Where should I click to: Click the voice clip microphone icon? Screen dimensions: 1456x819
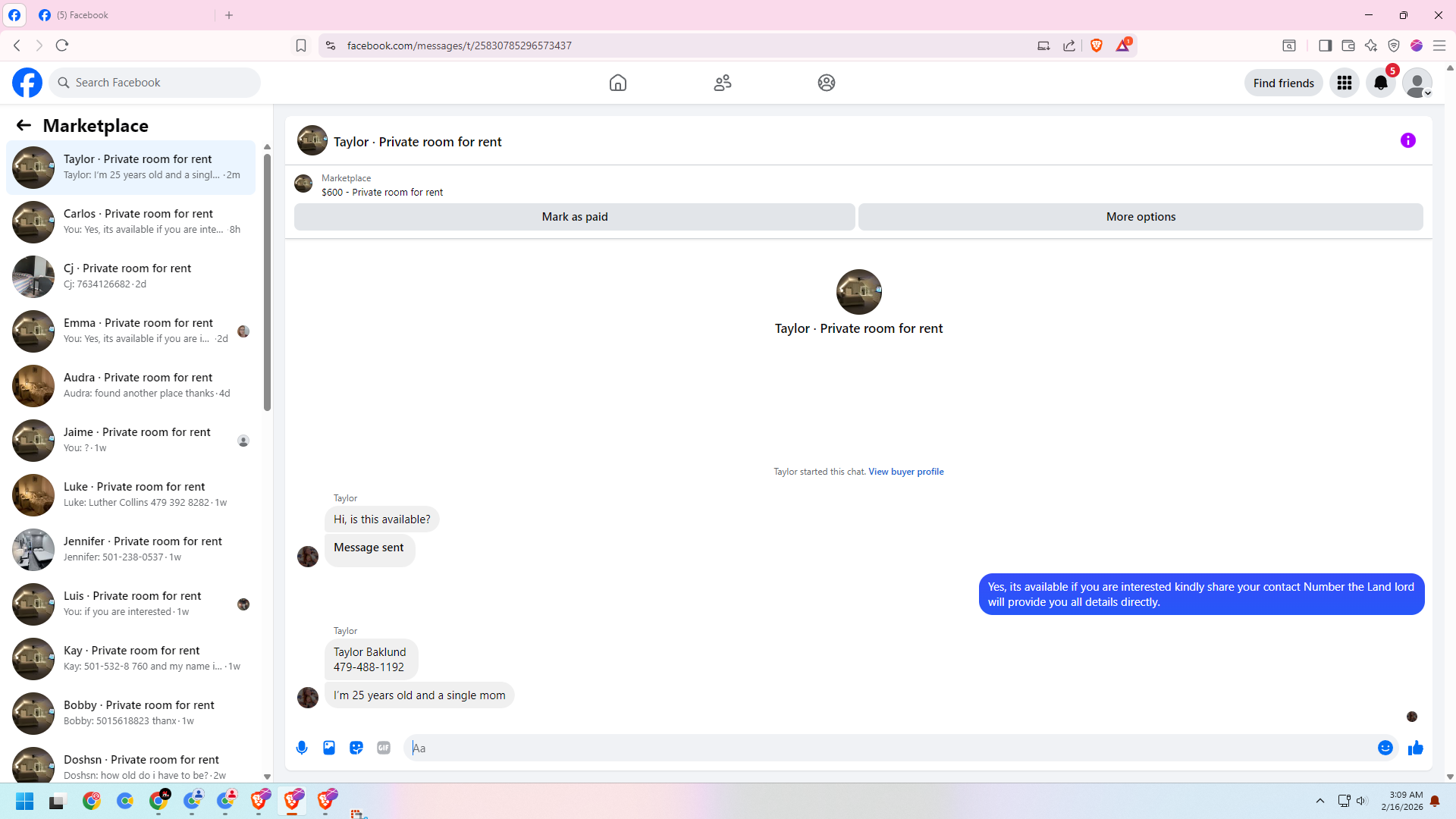[x=302, y=748]
